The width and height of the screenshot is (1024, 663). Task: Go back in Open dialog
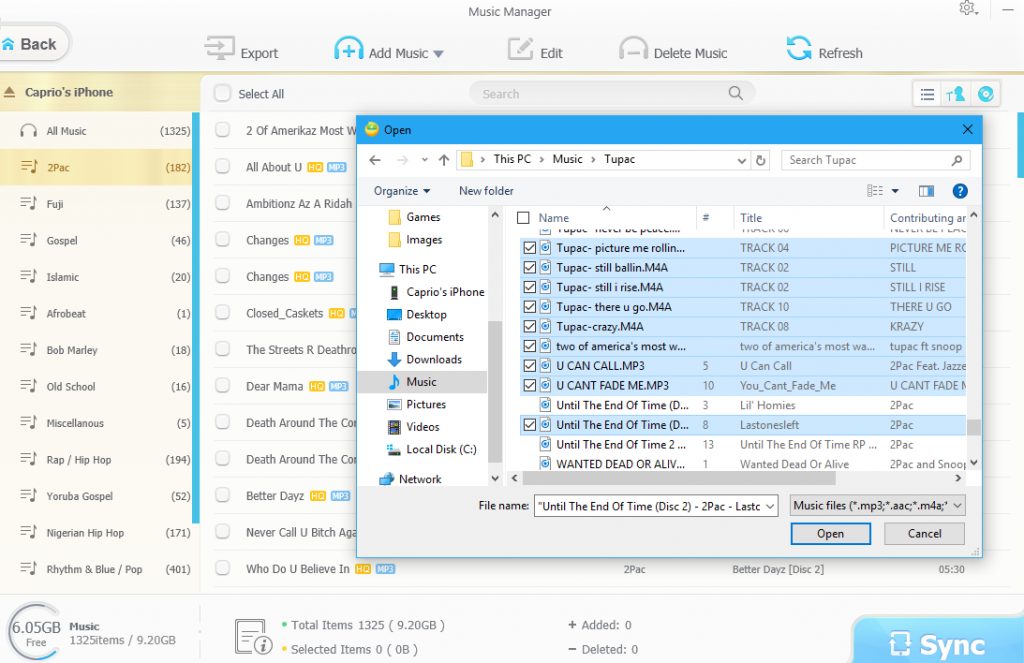click(375, 160)
